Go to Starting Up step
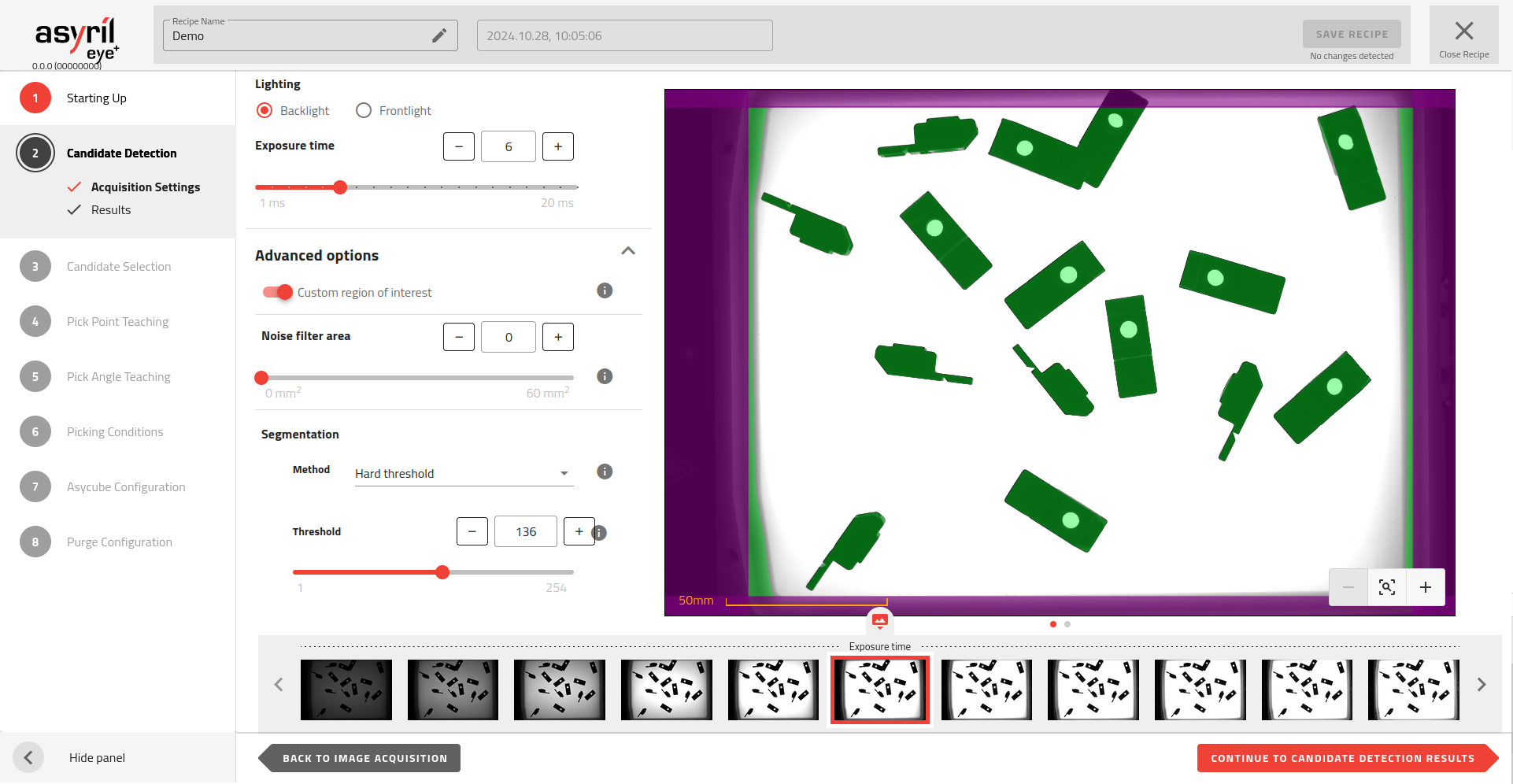This screenshot has height=784, width=1513. click(96, 98)
